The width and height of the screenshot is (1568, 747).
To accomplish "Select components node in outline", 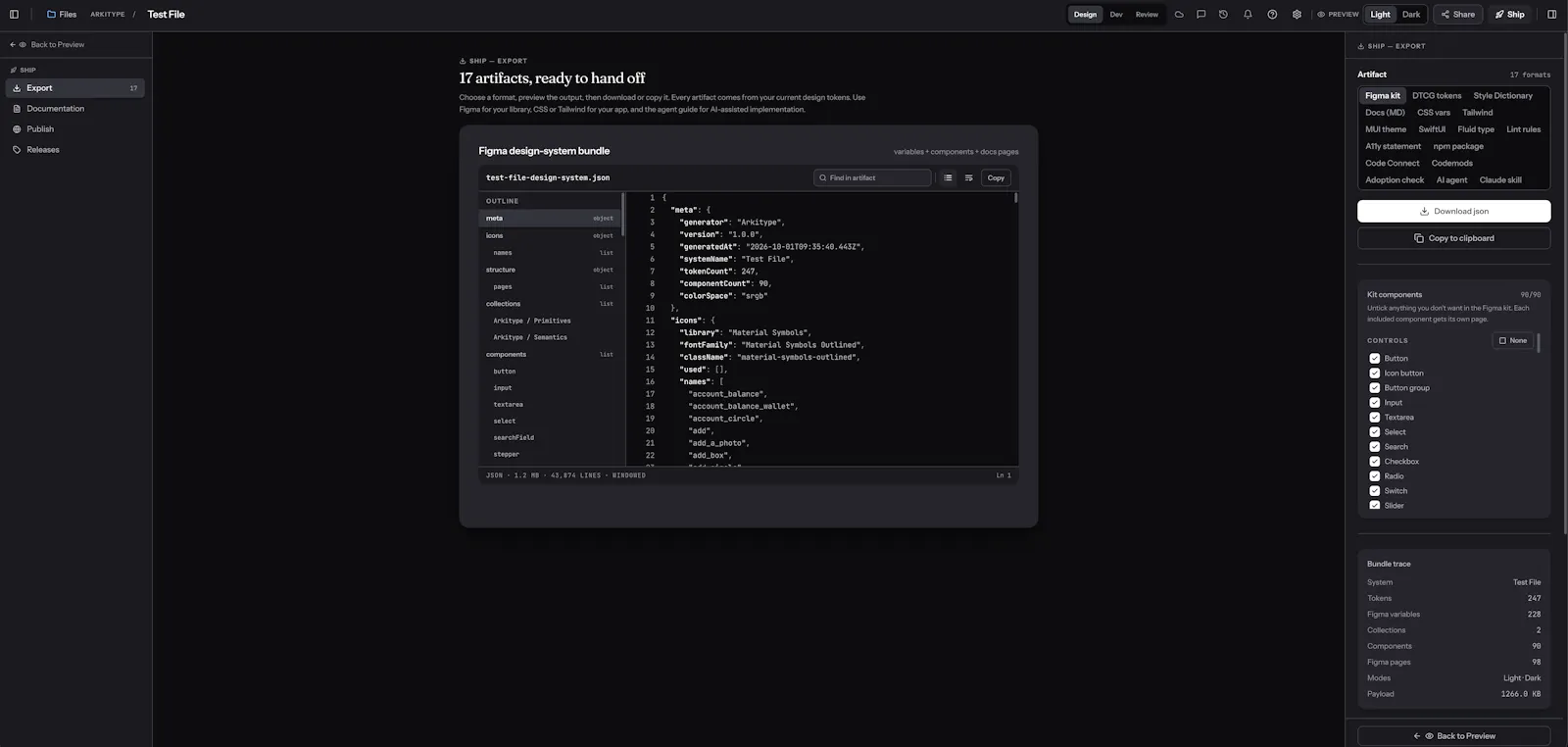I will [x=550, y=355].
